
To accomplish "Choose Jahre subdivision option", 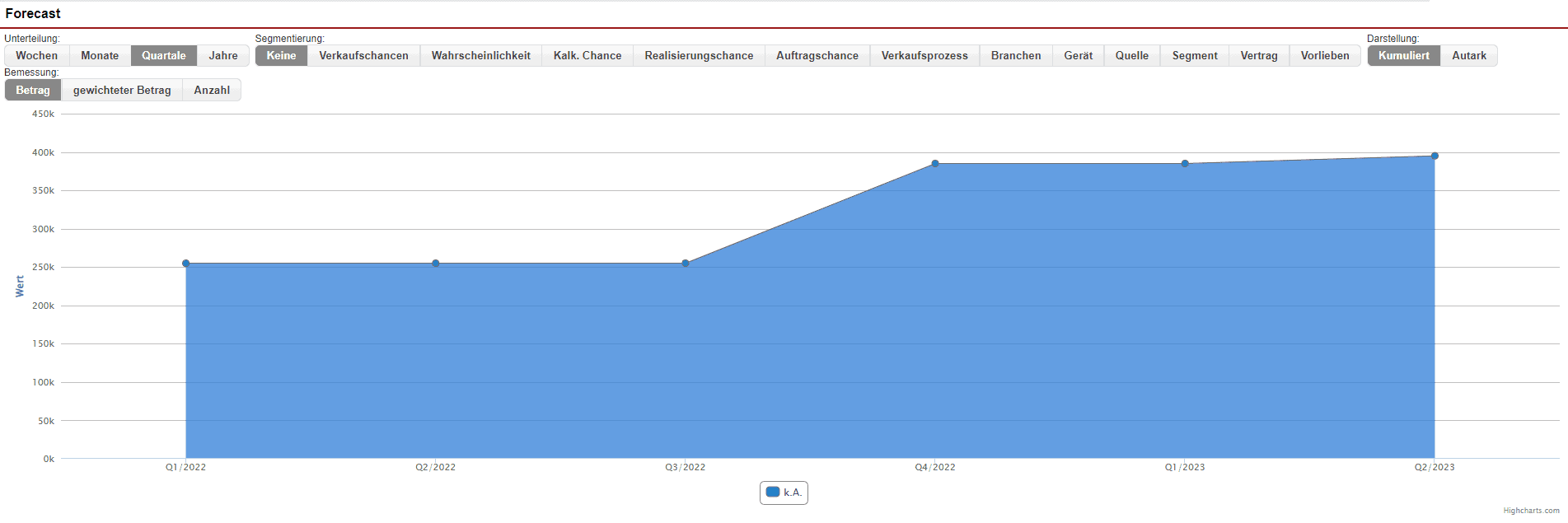I will tap(222, 55).
